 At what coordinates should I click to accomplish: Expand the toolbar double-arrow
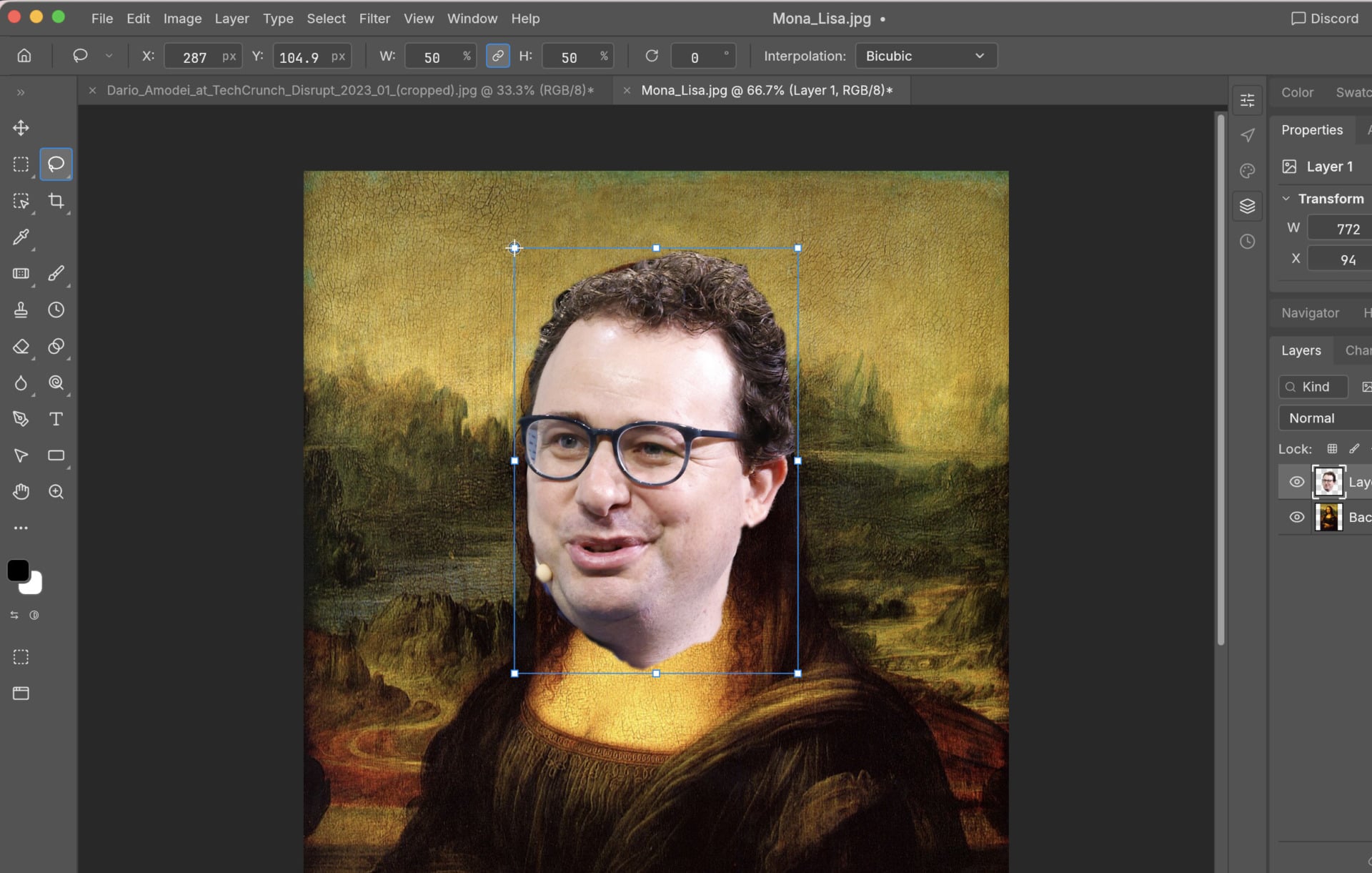coord(21,92)
